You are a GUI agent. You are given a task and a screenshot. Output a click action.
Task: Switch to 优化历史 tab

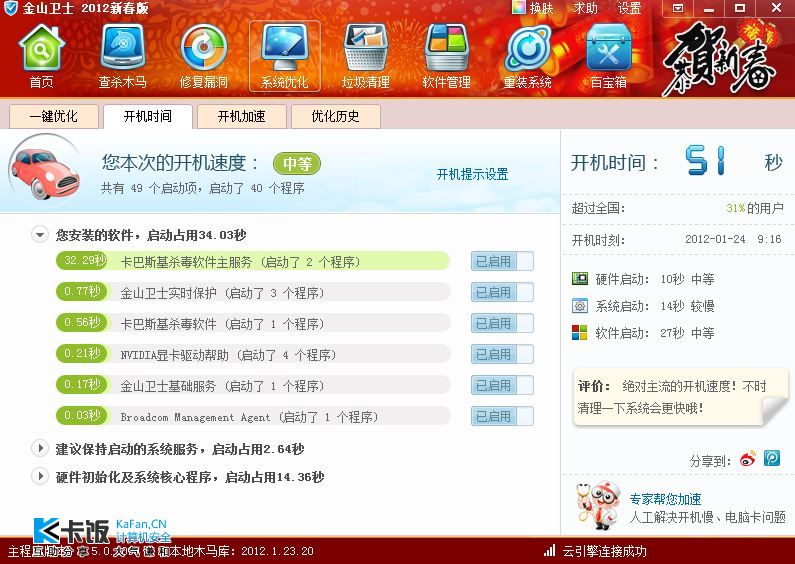point(335,117)
